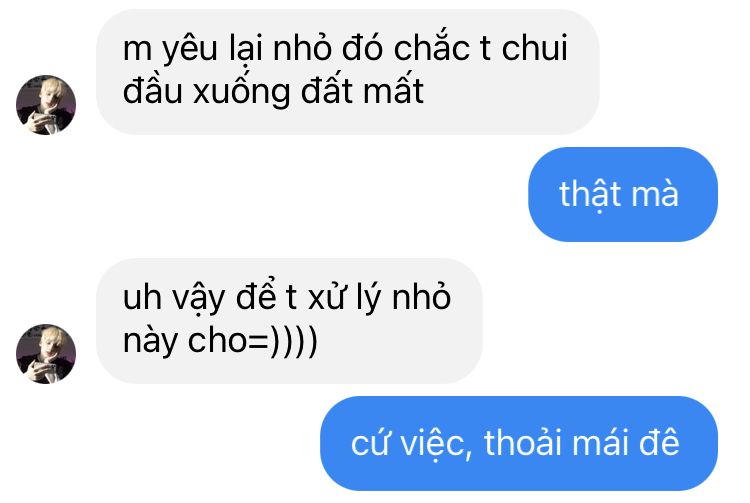Click the word 'yêu' in the top message
Viewport: 750px width, 503px height.
click(x=189, y=49)
